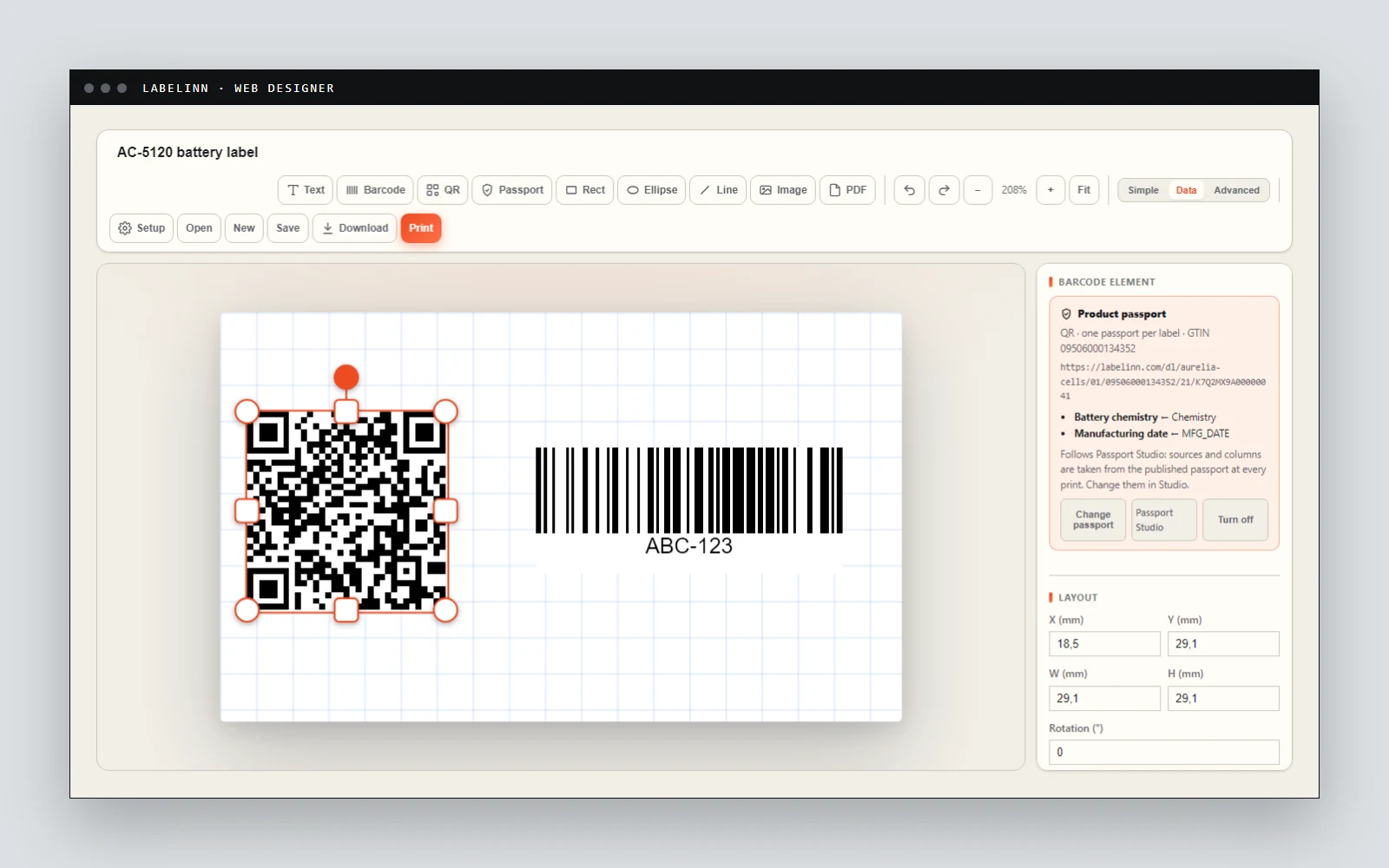Click the 208% zoom level text

[x=1014, y=190]
